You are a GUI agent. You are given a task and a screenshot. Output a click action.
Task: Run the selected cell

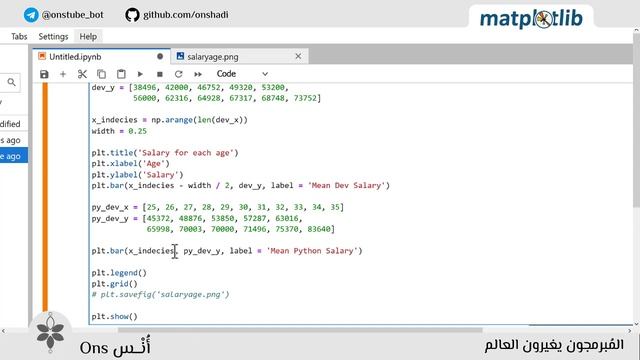(140, 74)
